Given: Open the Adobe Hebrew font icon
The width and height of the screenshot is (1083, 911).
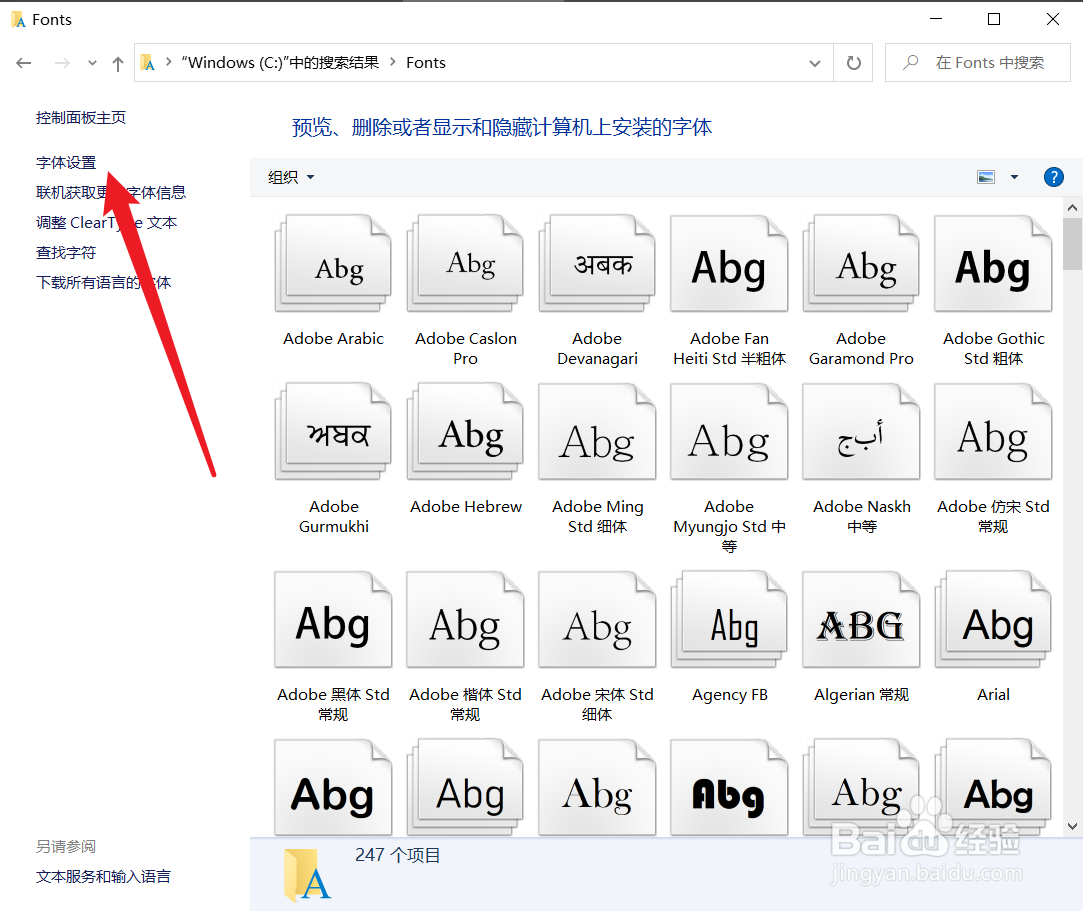Looking at the screenshot, I should point(466,432).
